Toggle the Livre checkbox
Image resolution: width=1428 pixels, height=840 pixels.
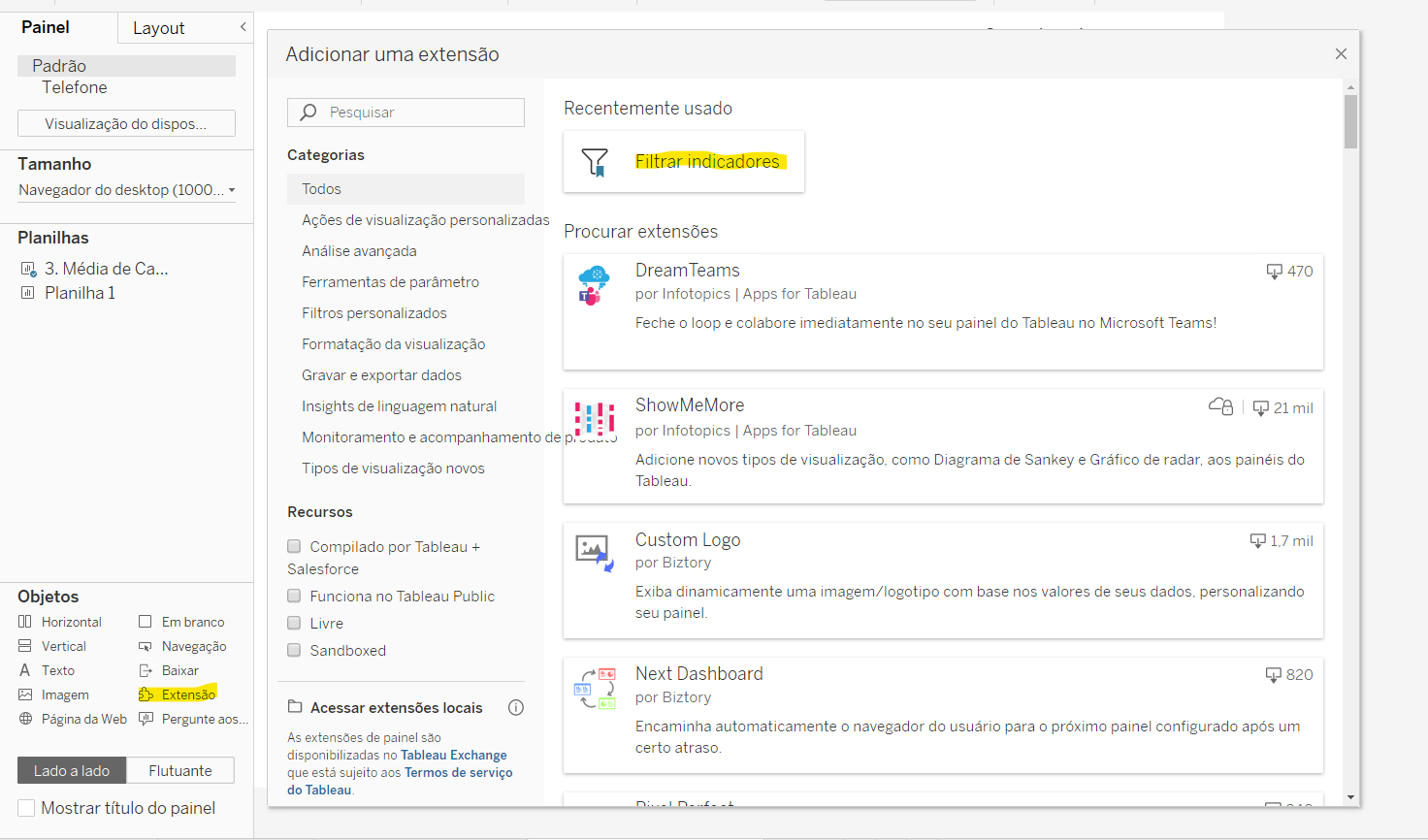[x=294, y=623]
